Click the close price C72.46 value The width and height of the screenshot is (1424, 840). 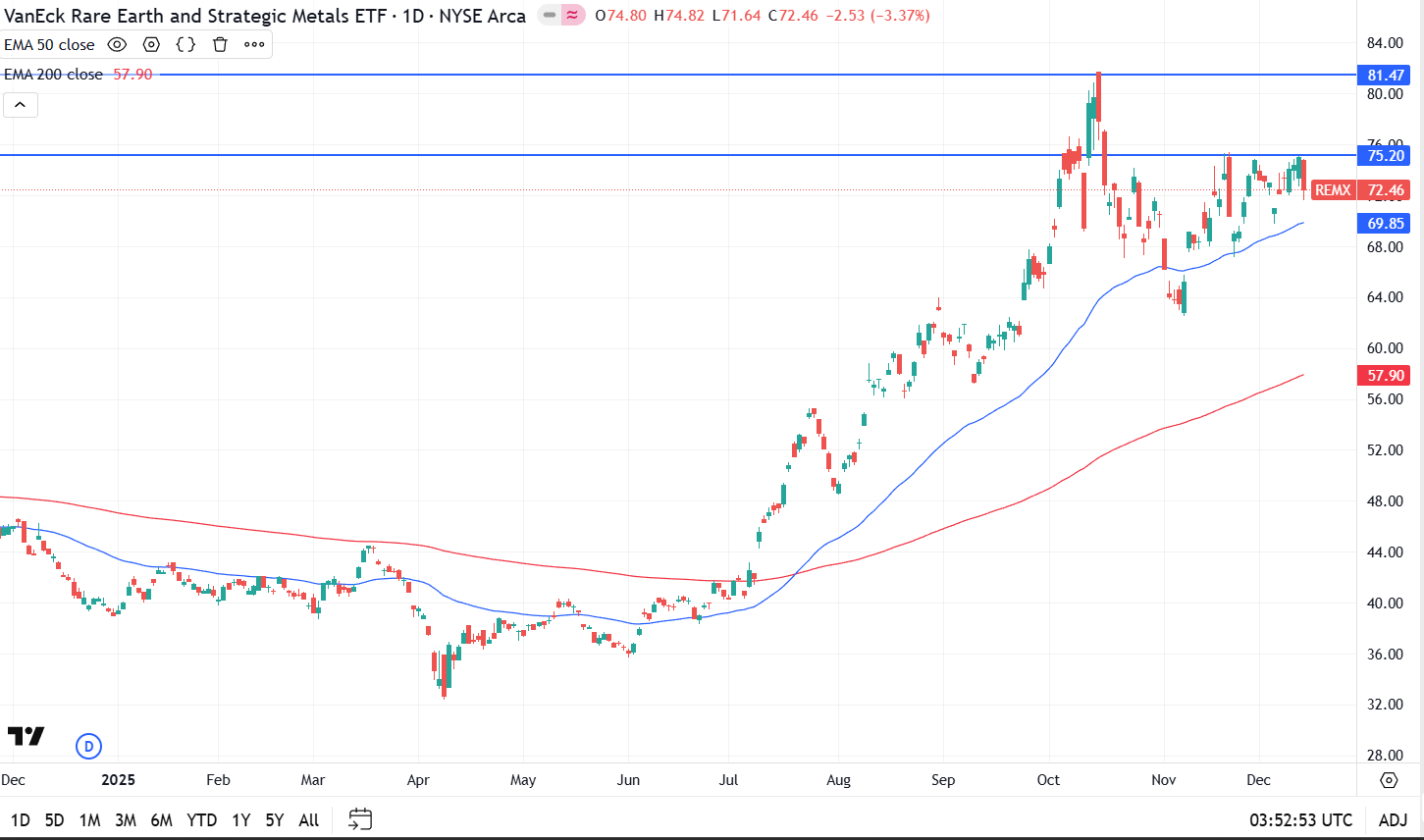[x=793, y=16]
